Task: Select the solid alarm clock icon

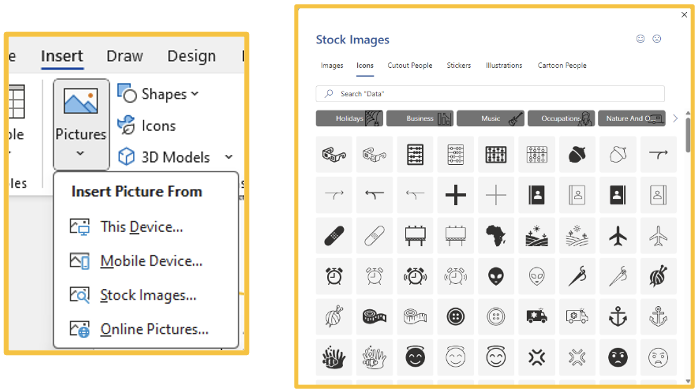Action: point(334,276)
